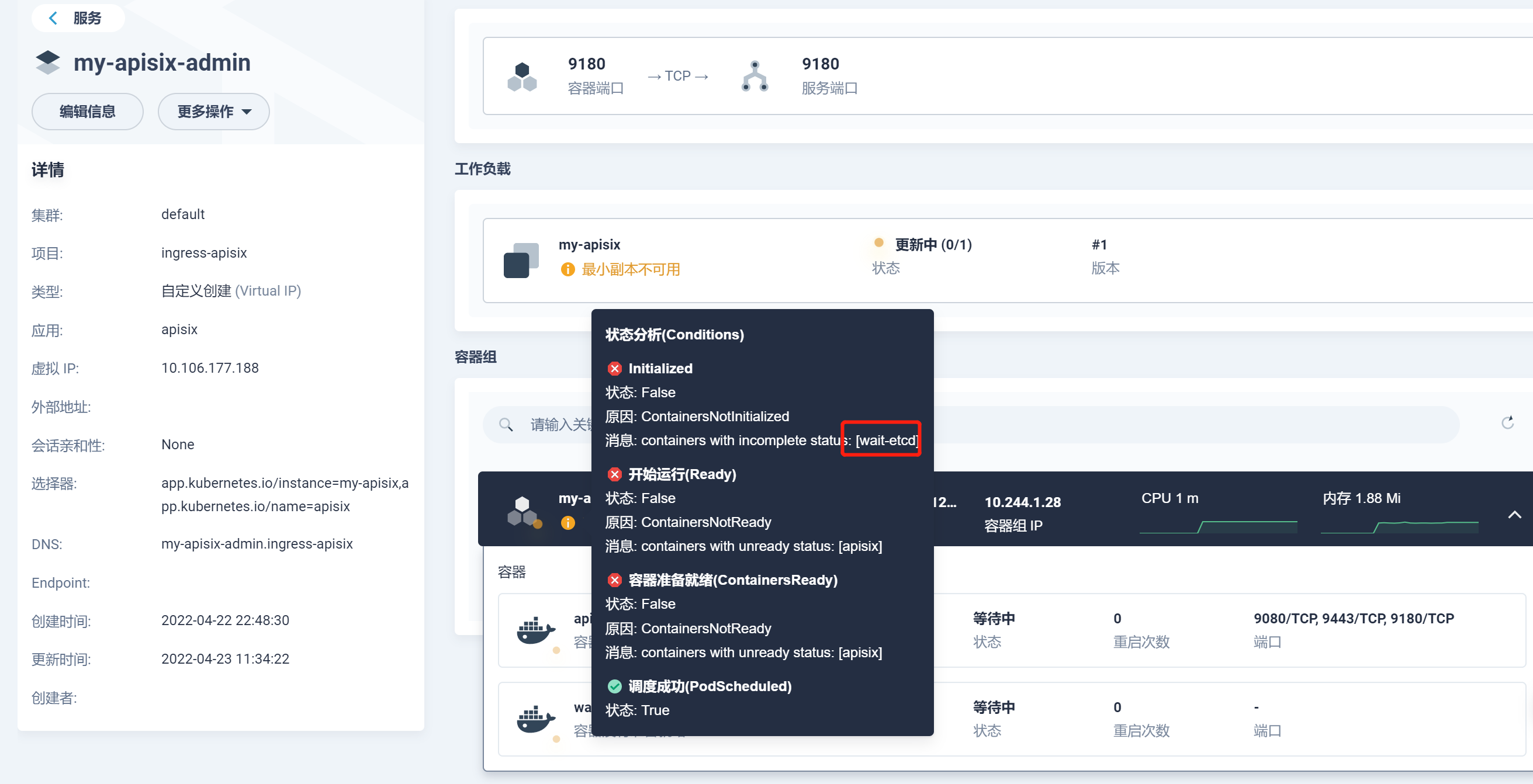Click the service port network icon
Screen dimensions: 1533x784
tap(755, 76)
